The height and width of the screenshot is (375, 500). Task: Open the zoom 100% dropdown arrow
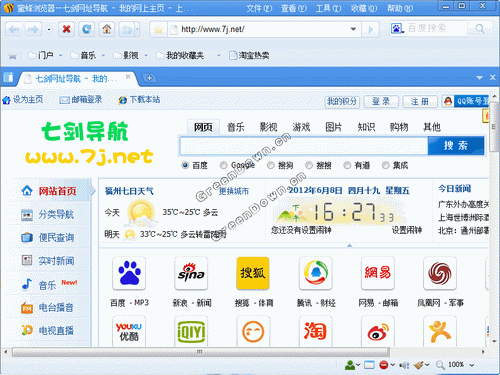472,365
